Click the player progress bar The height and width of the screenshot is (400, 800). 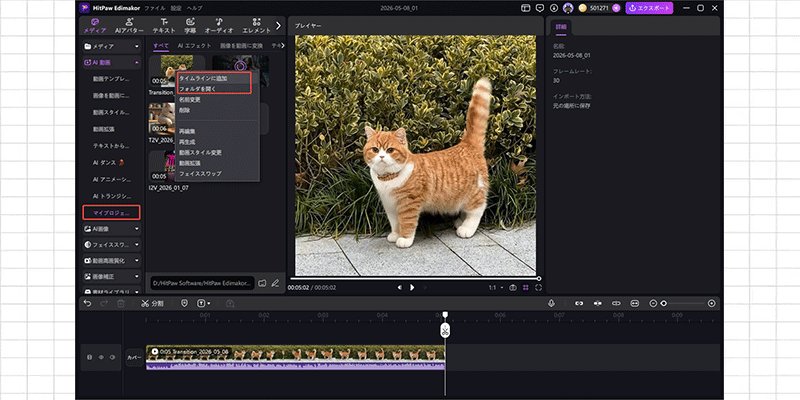coord(414,279)
